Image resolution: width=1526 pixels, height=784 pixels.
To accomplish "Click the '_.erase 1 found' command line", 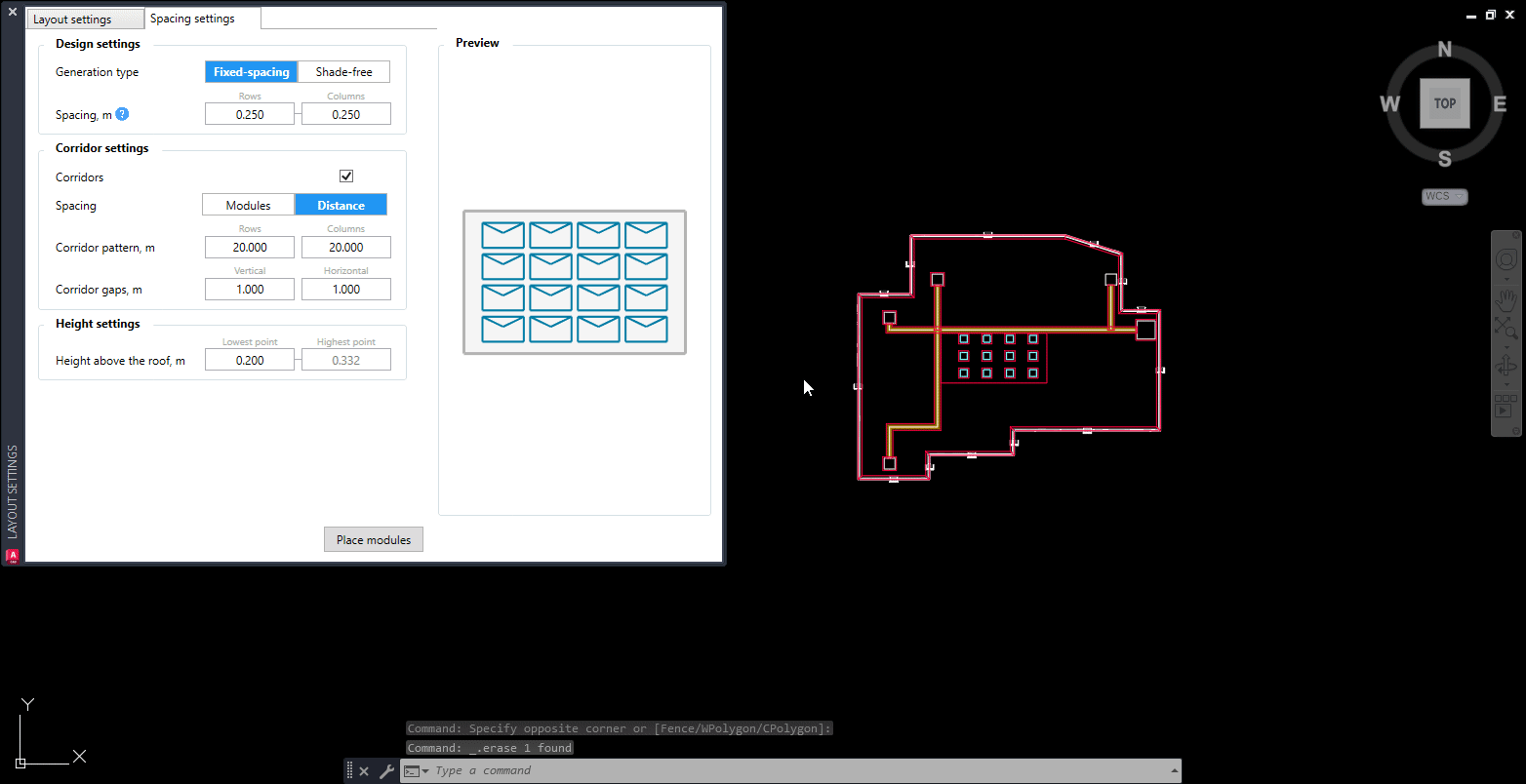I will pyautogui.click(x=490, y=748).
